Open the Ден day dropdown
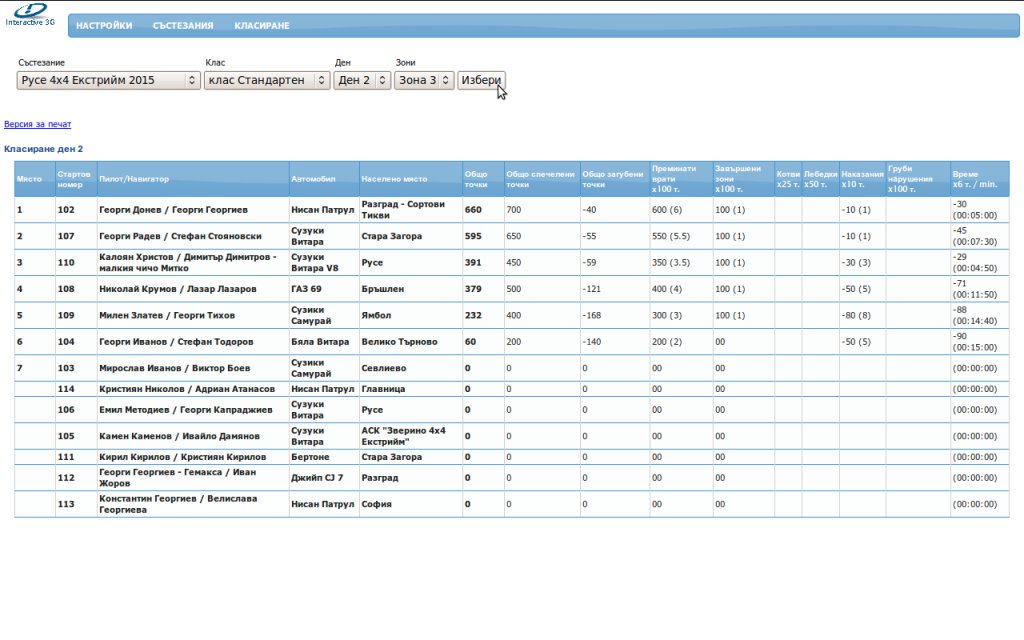 click(x=361, y=80)
